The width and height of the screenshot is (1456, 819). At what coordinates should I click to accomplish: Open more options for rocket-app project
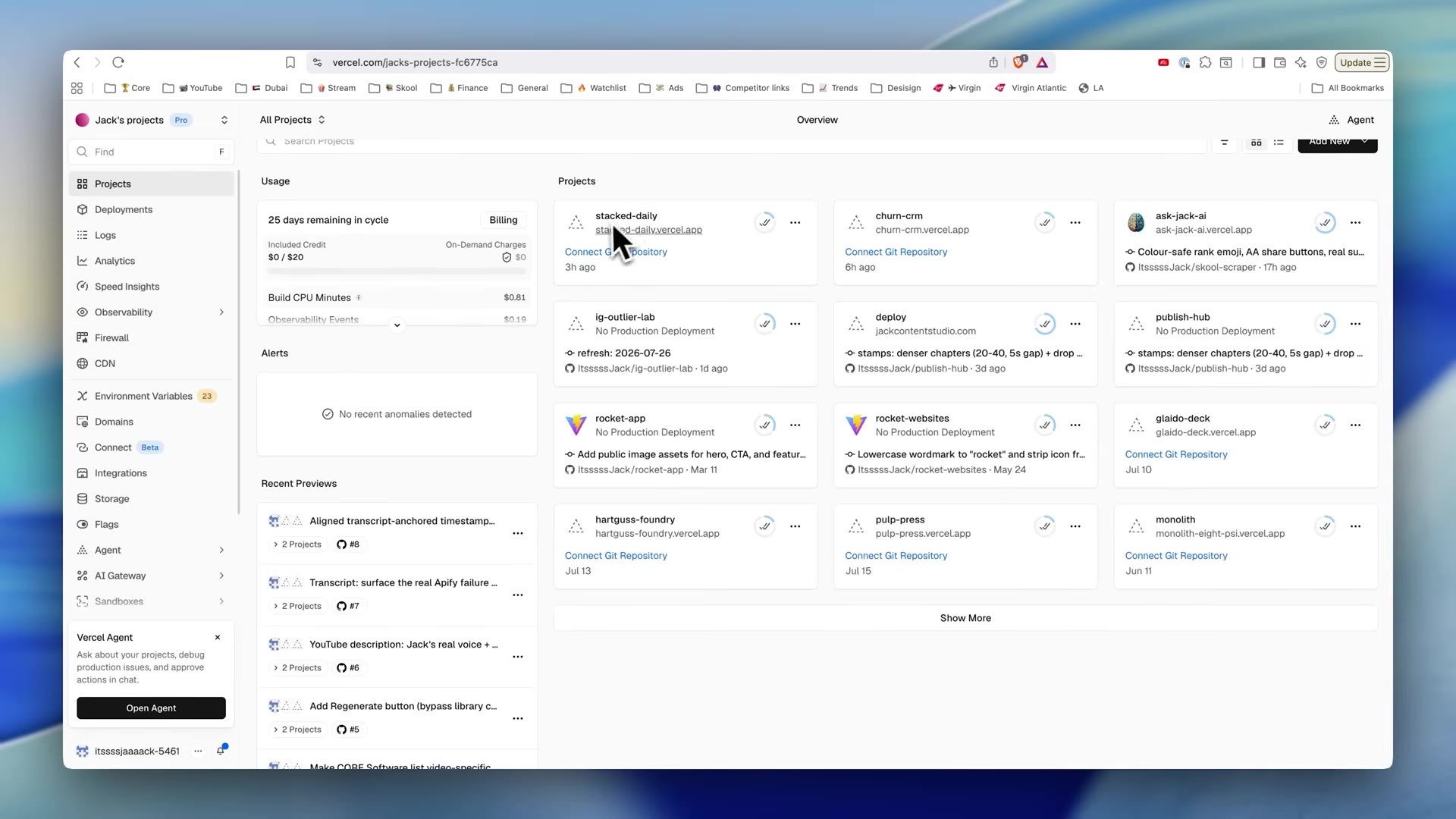(x=795, y=425)
